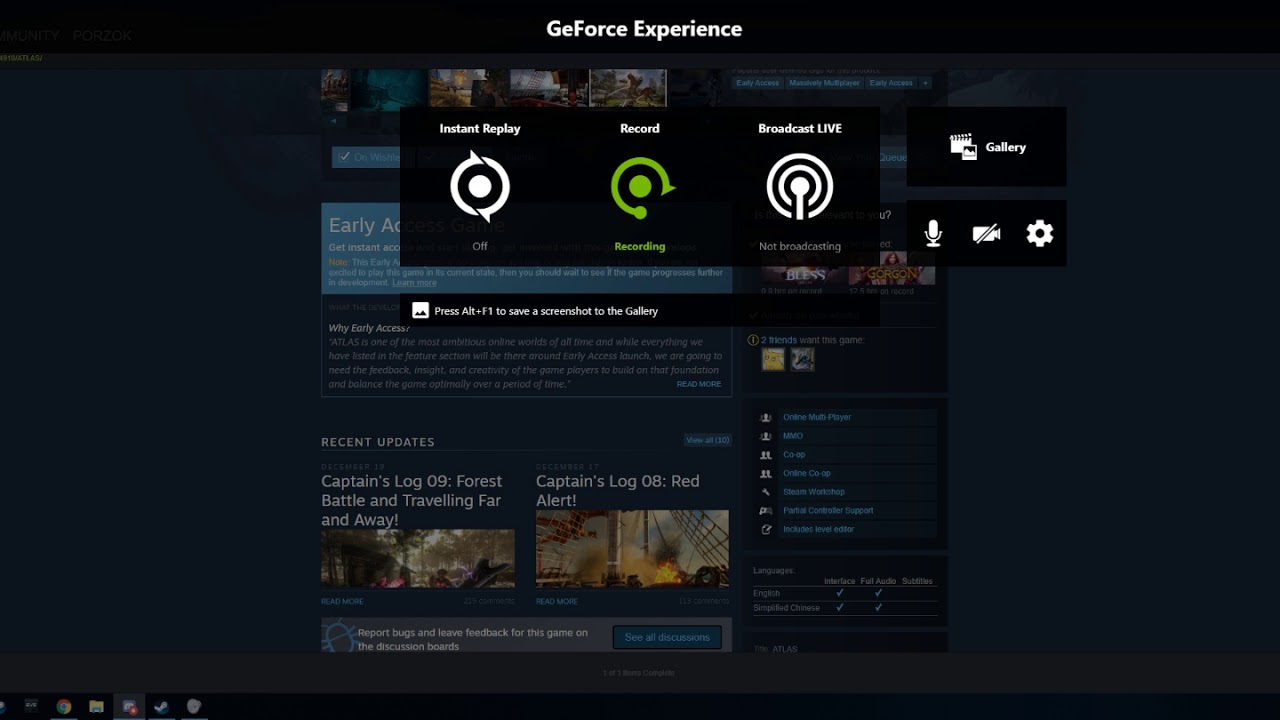
Task: Click the controller icon beside Partial Controller Support
Action: click(766, 511)
